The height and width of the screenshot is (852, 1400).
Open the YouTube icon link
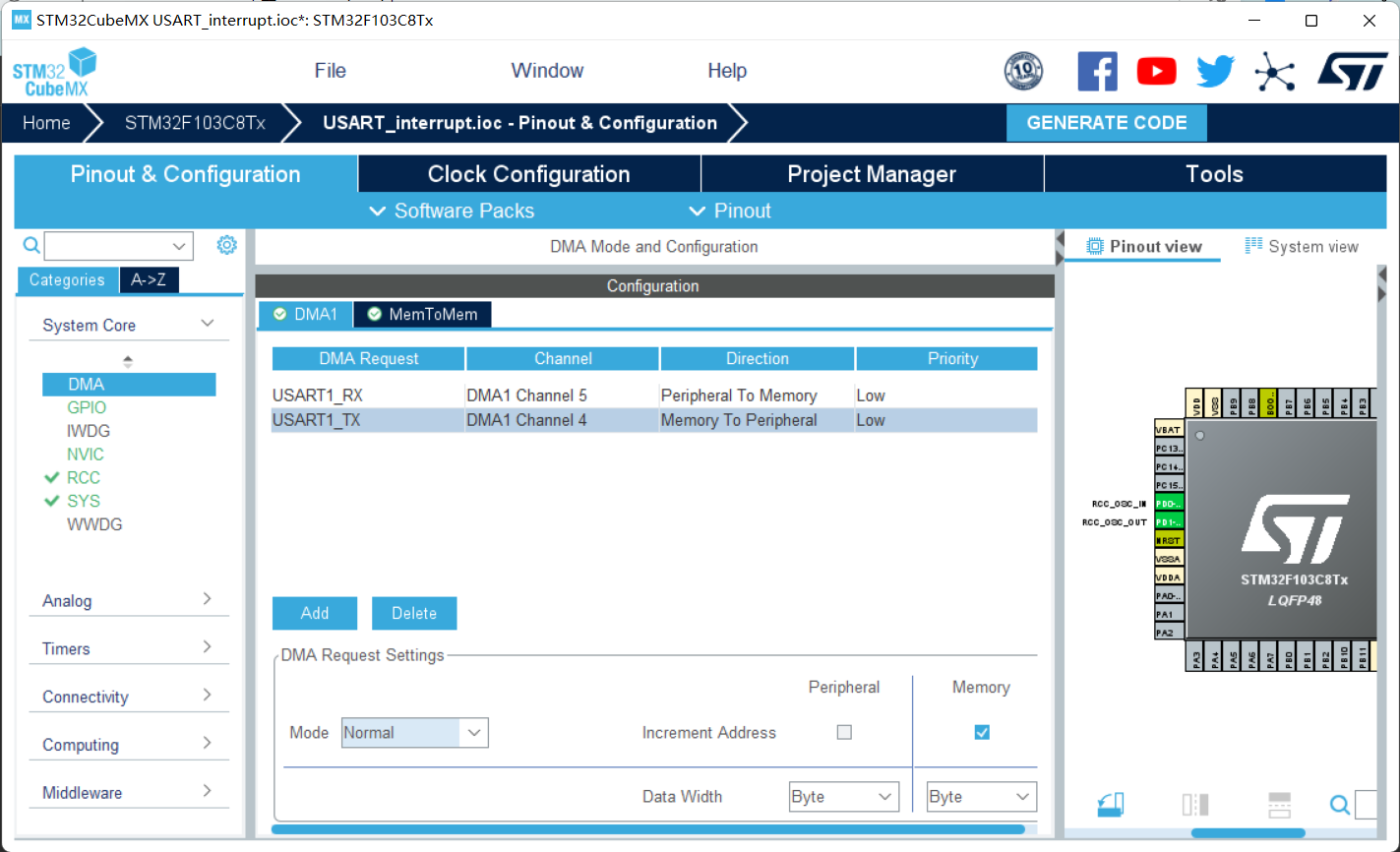(1156, 71)
